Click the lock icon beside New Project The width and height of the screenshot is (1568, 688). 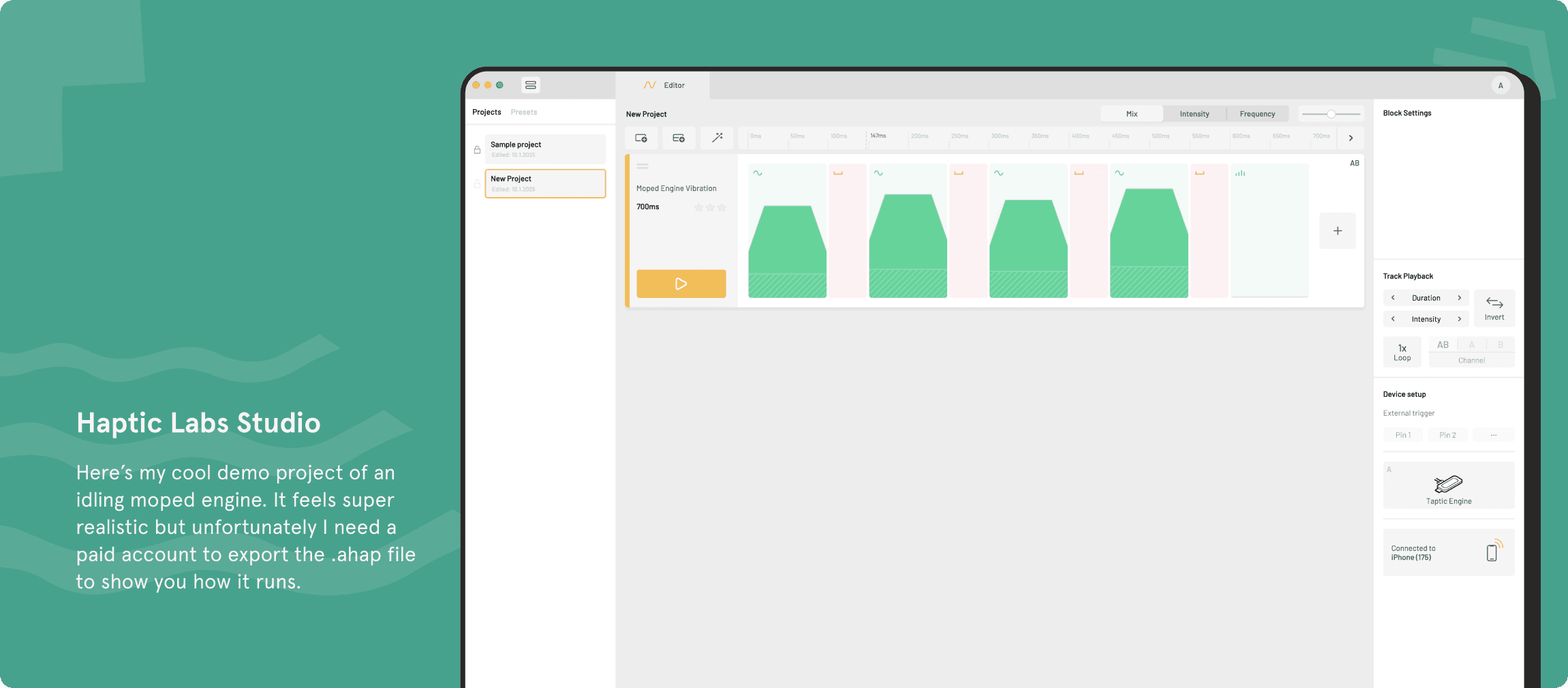pyautogui.click(x=477, y=183)
